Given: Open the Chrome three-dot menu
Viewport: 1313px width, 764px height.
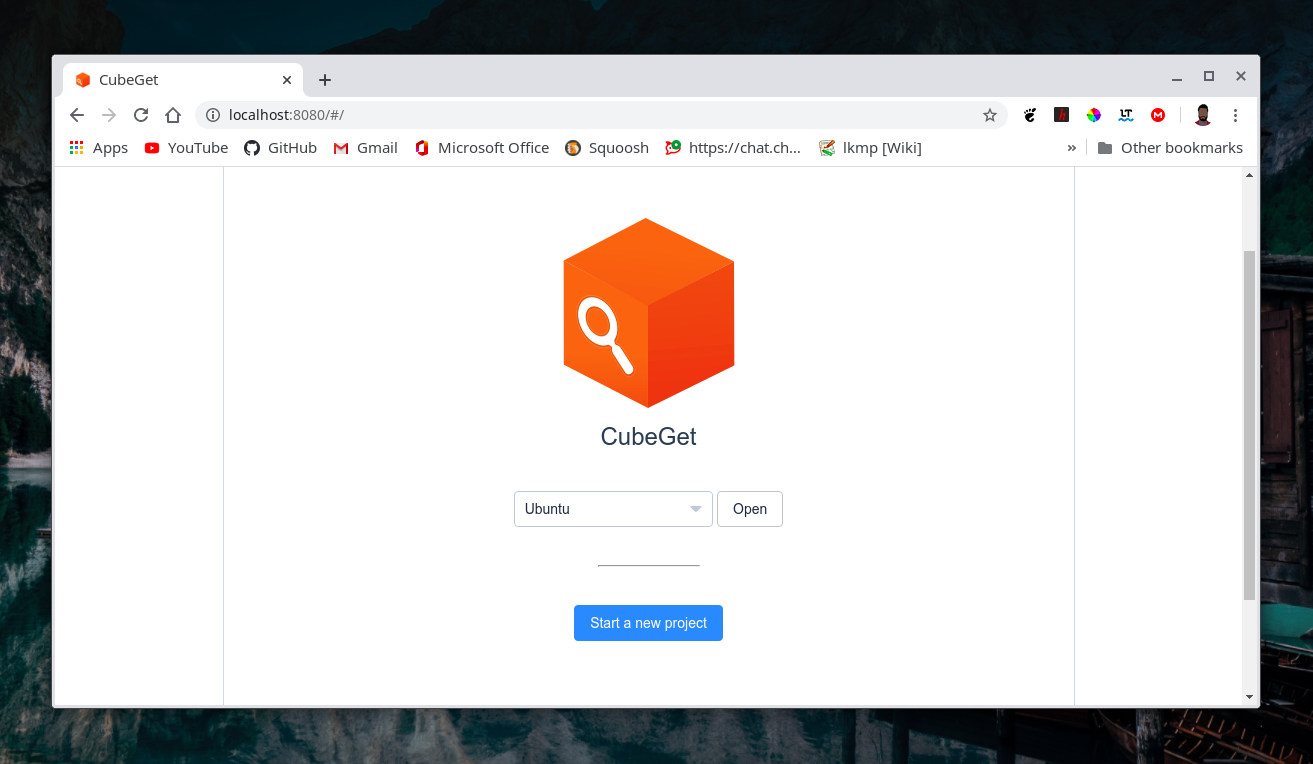Looking at the screenshot, I should click(x=1235, y=115).
